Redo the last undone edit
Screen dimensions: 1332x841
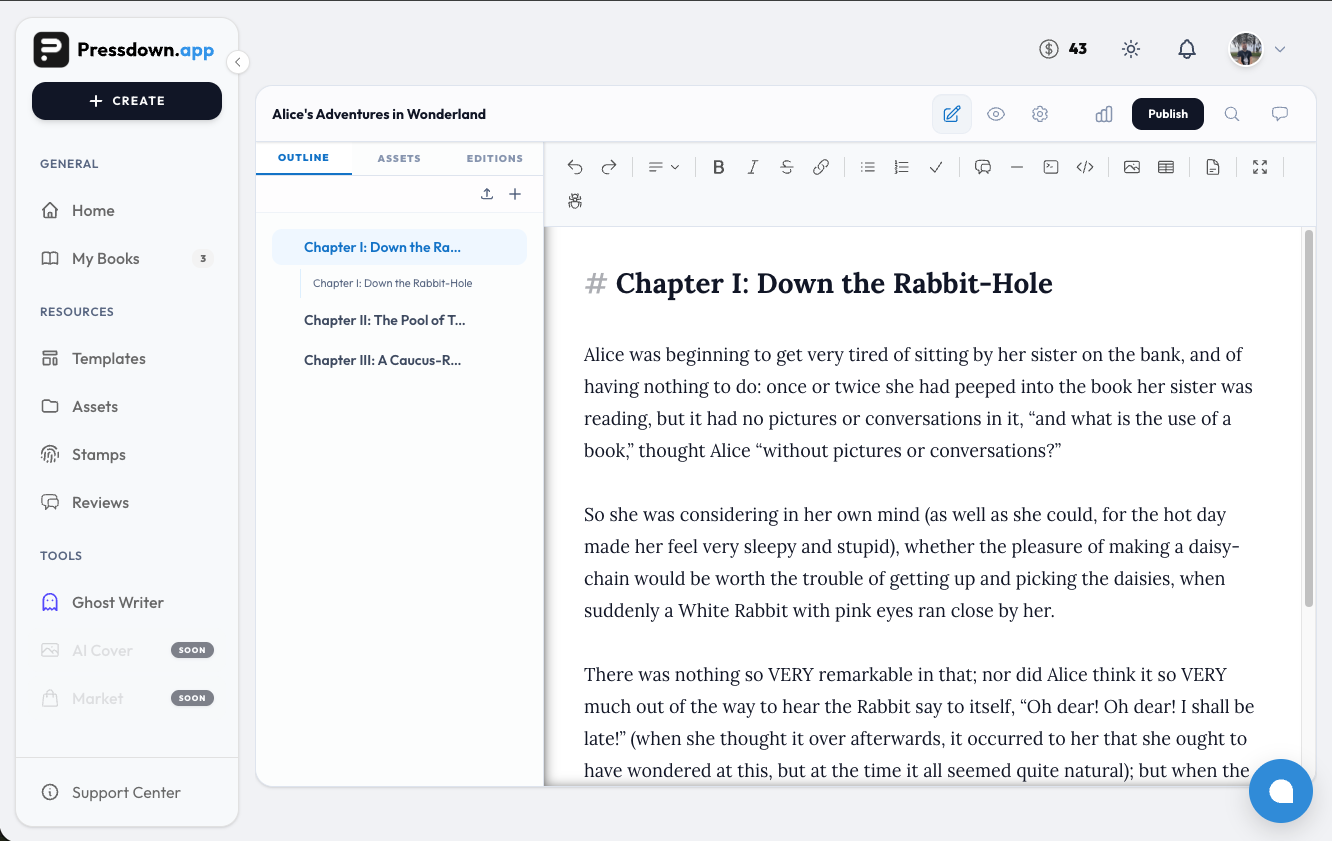(609, 167)
